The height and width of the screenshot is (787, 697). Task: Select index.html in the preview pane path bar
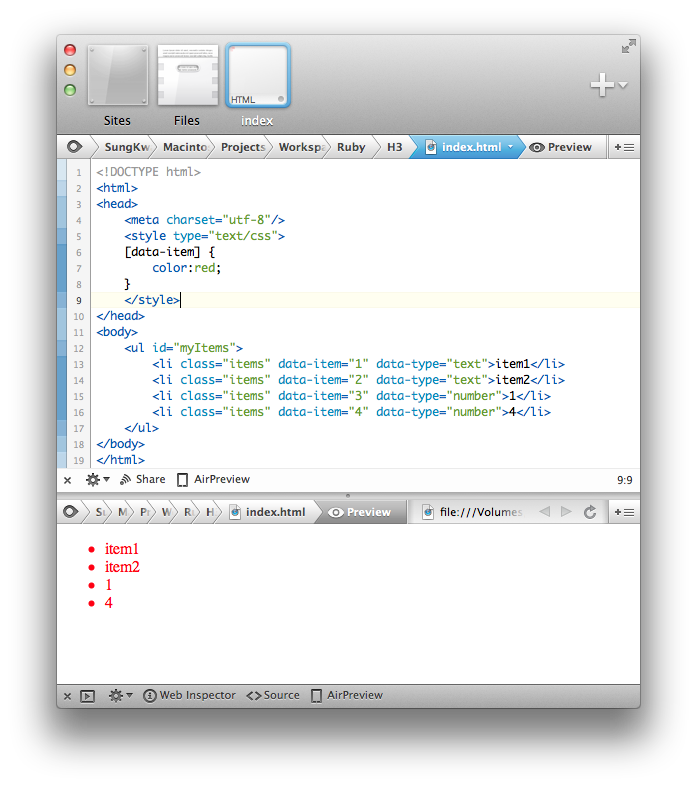(267, 512)
